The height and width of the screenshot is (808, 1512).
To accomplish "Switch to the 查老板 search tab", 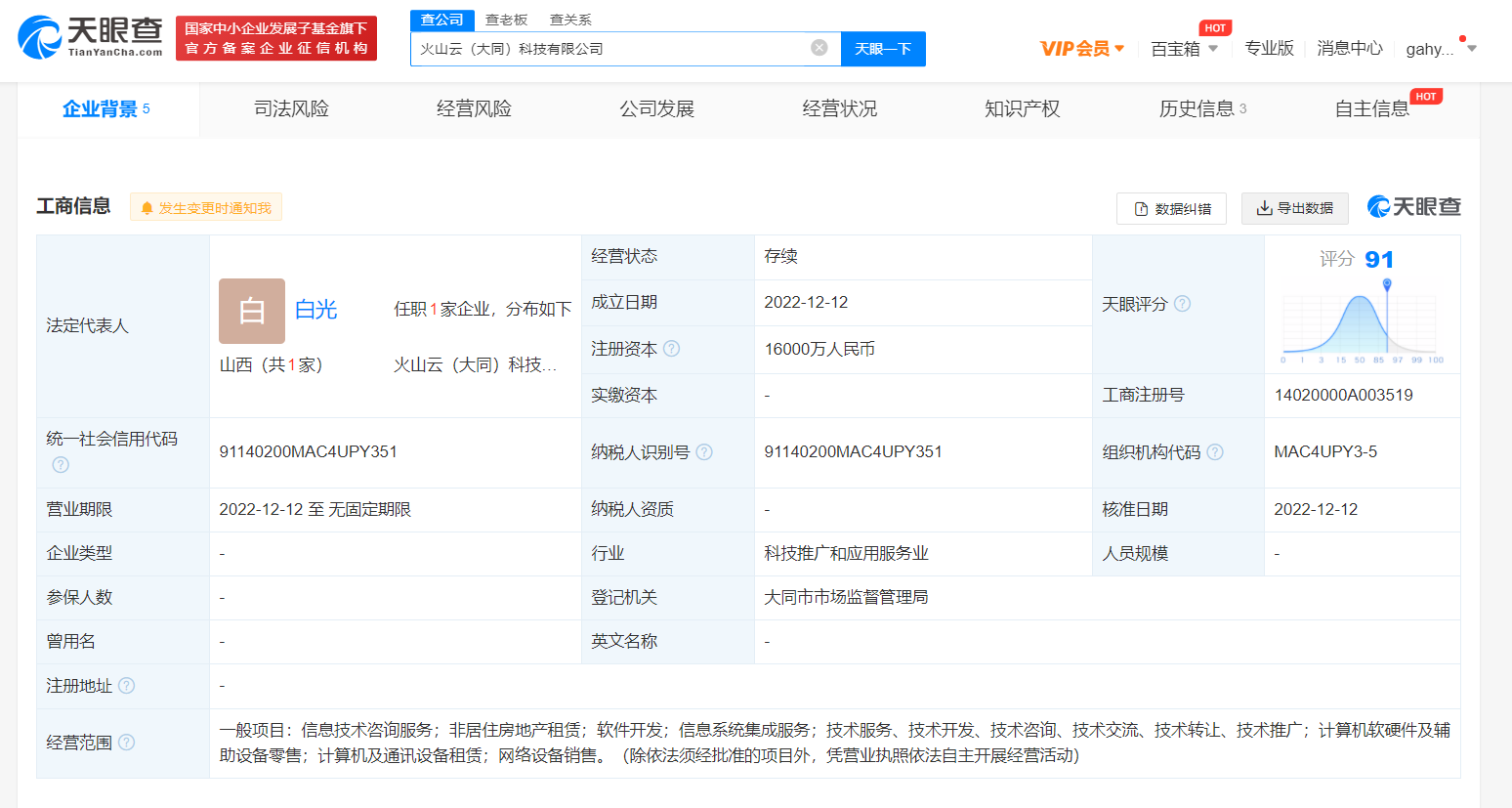I will tap(506, 20).
